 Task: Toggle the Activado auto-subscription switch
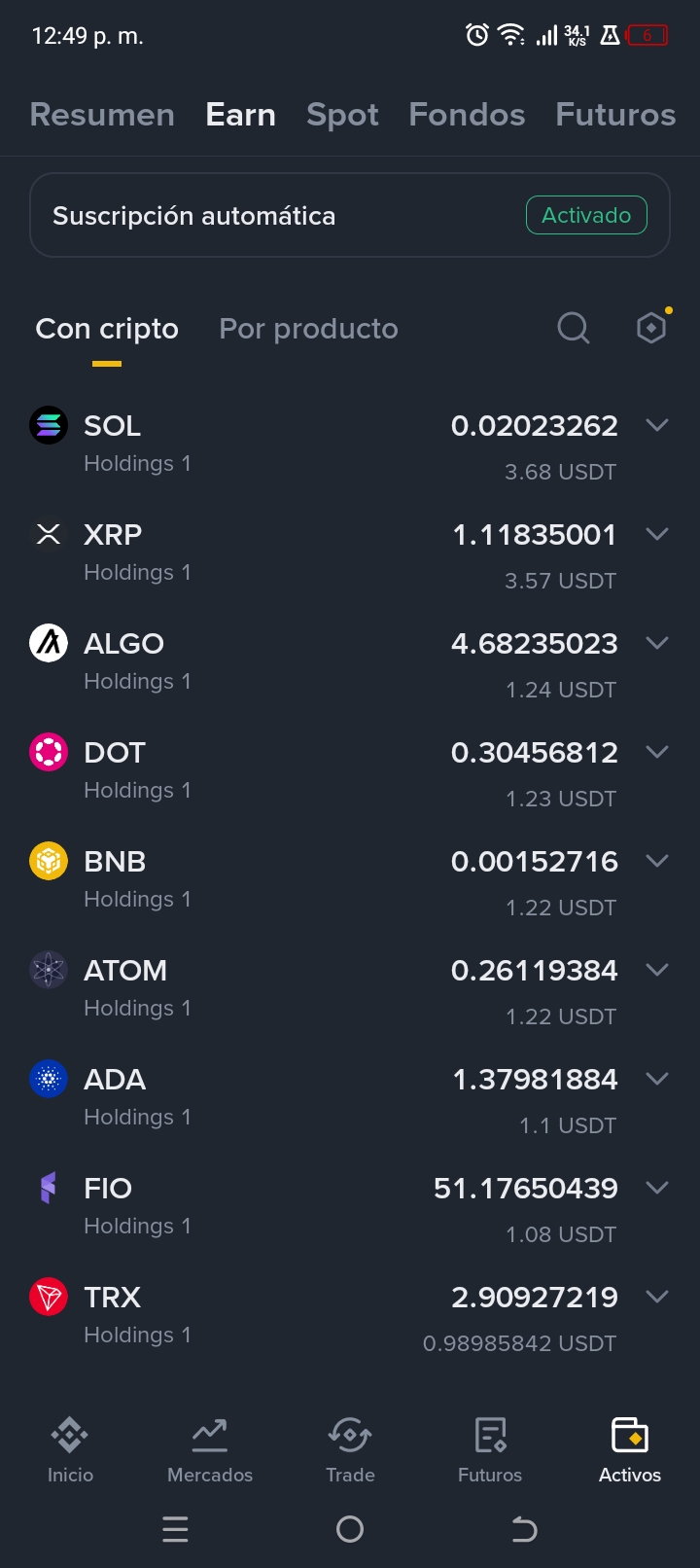[x=586, y=215]
